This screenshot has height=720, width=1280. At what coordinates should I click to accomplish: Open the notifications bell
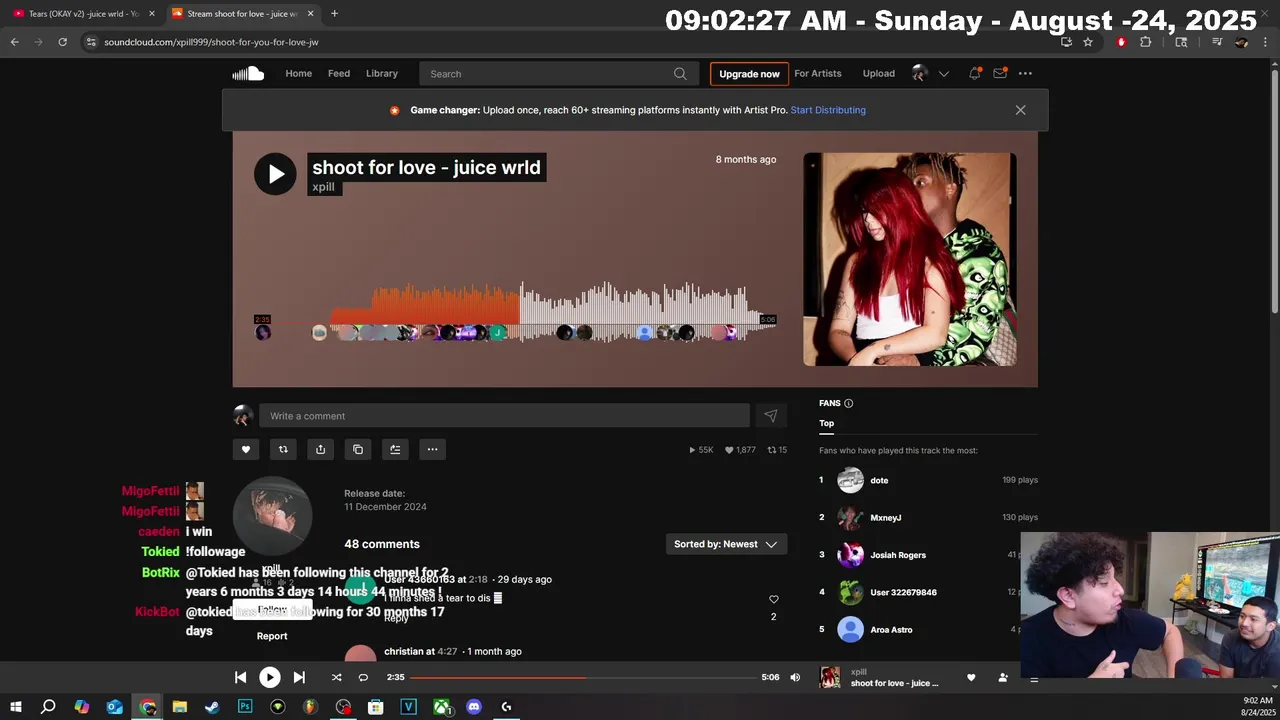(974, 73)
